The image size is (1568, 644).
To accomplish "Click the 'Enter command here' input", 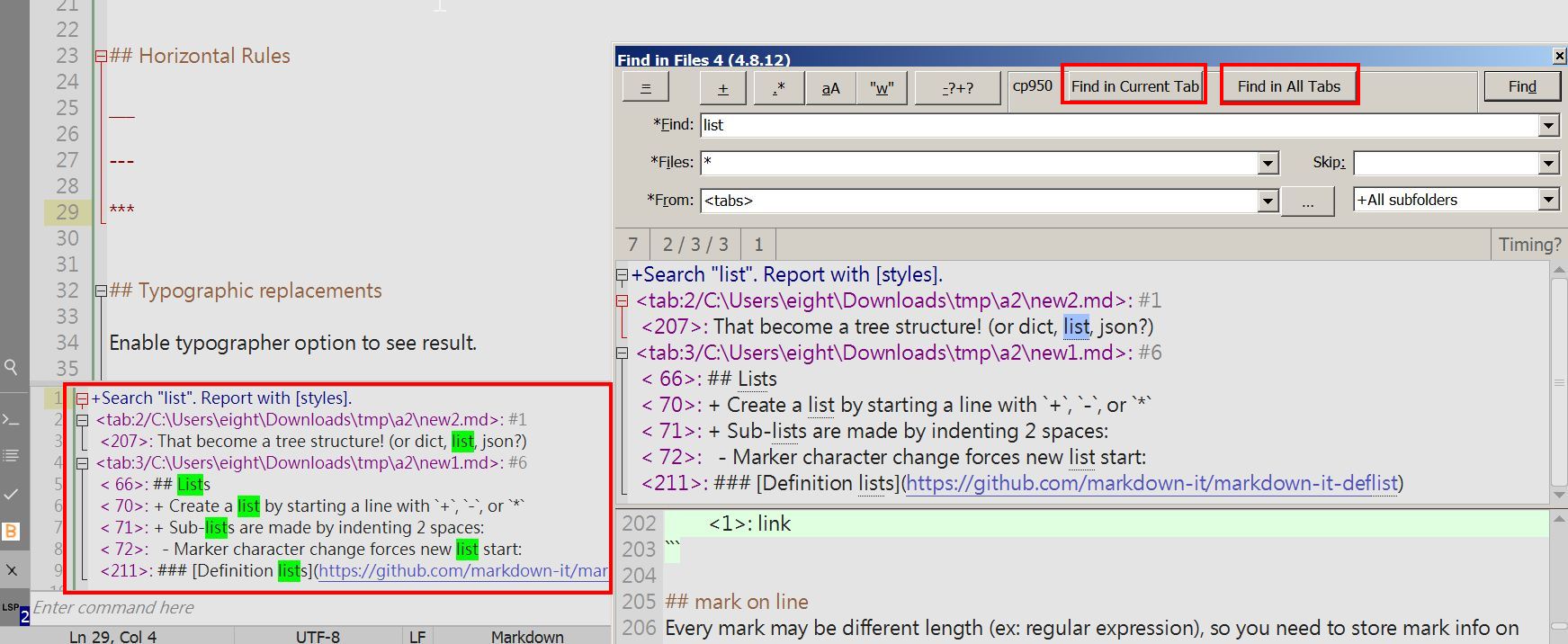I will coord(319,608).
